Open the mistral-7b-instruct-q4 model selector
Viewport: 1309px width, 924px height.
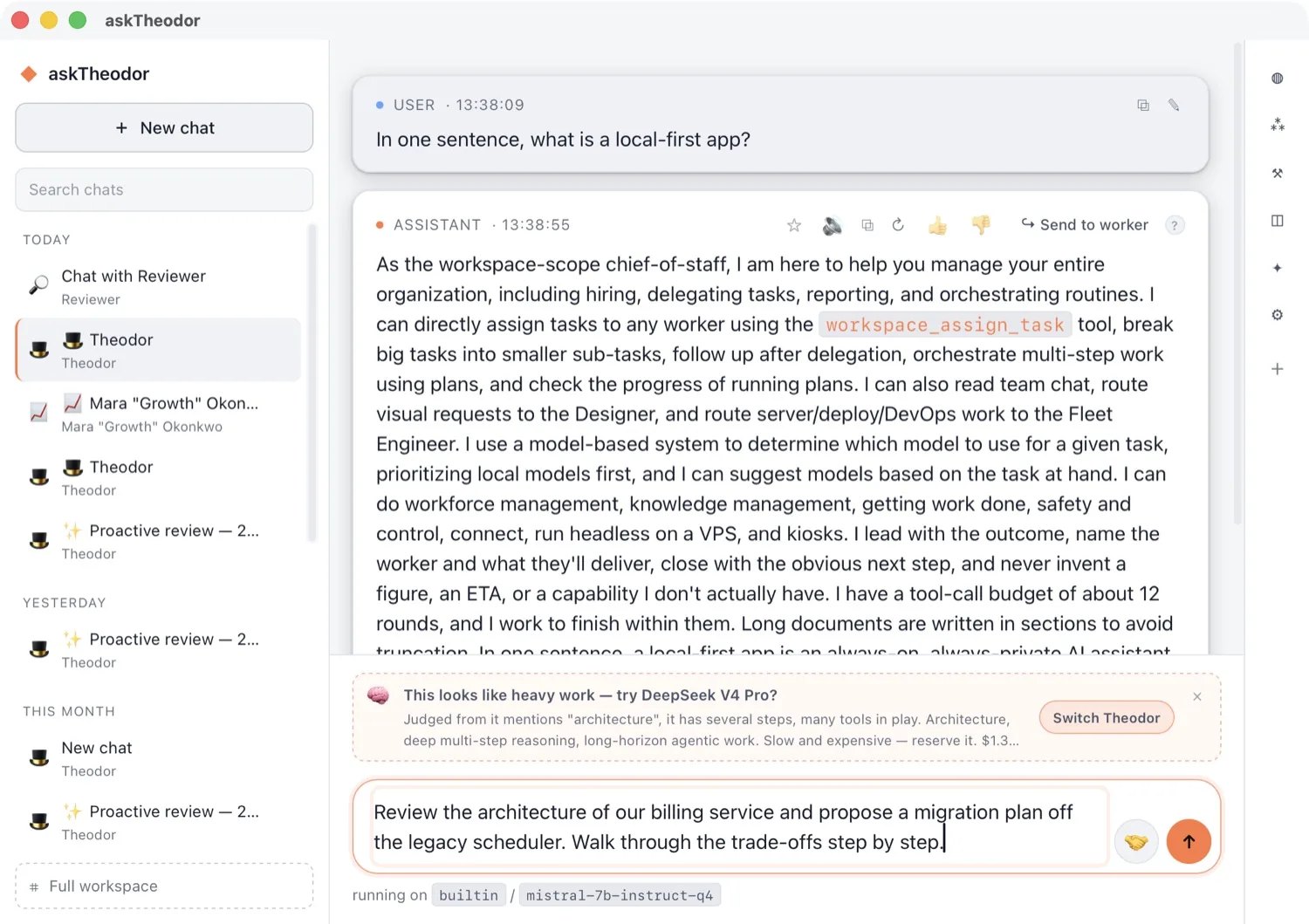(x=620, y=895)
